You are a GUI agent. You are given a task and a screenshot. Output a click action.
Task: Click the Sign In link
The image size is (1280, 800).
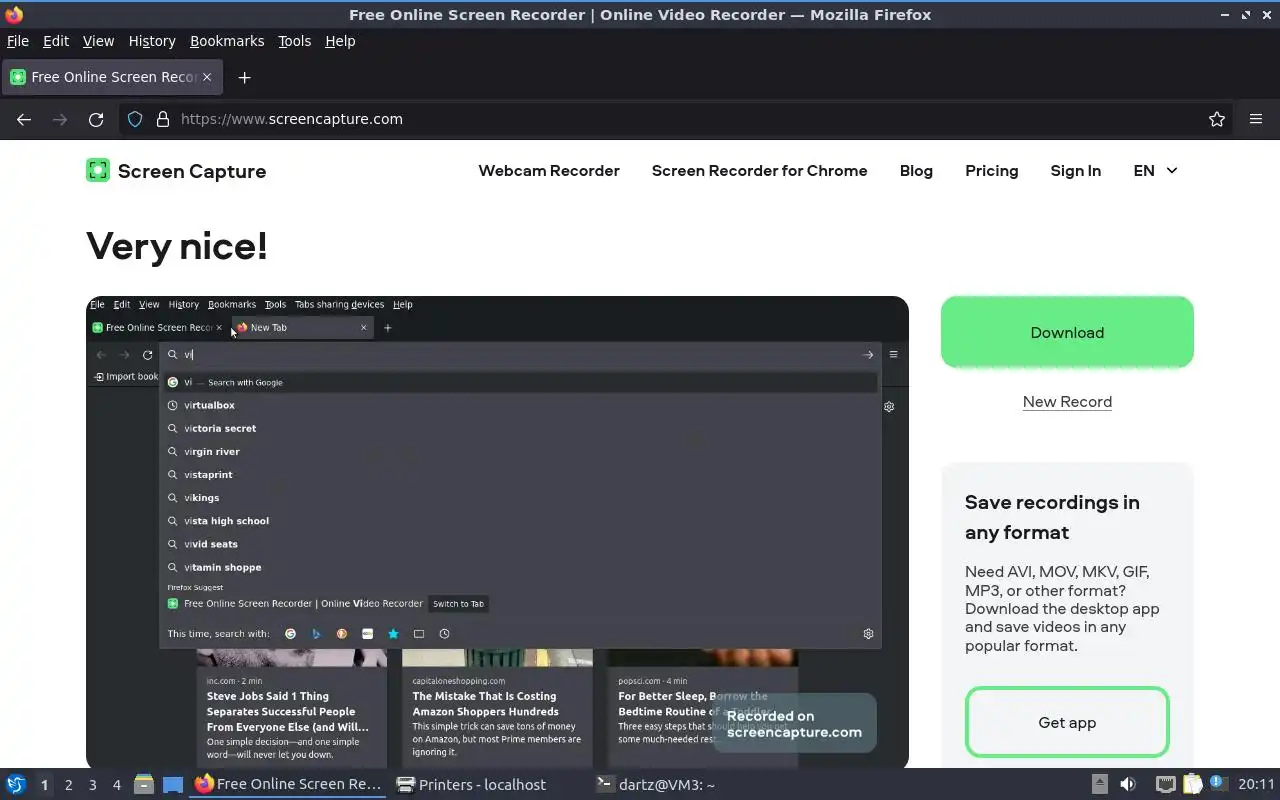coord(1075,171)
